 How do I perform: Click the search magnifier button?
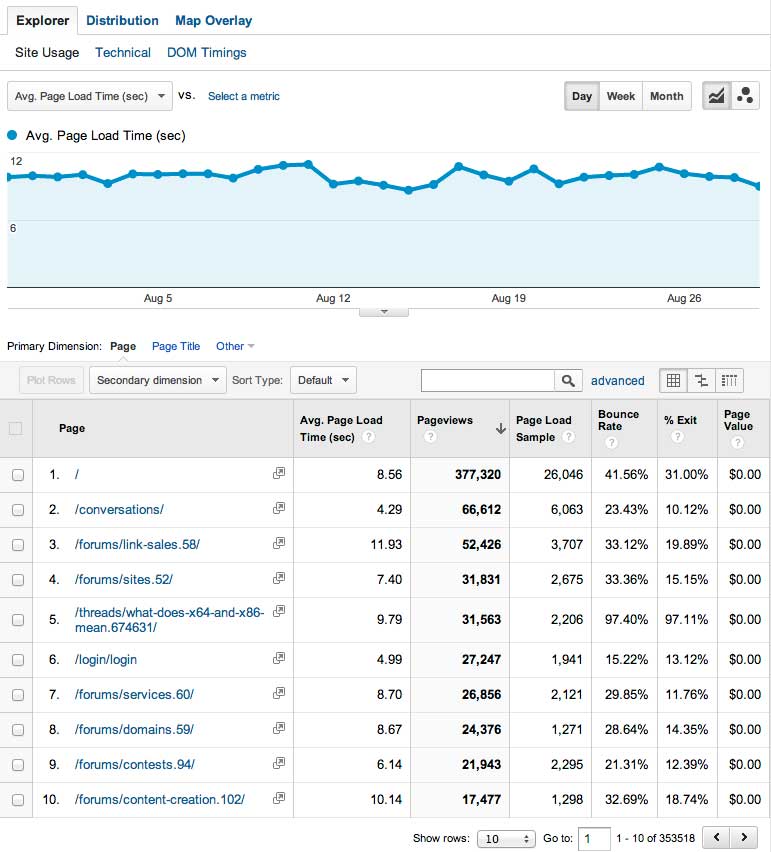coord(568,380)
